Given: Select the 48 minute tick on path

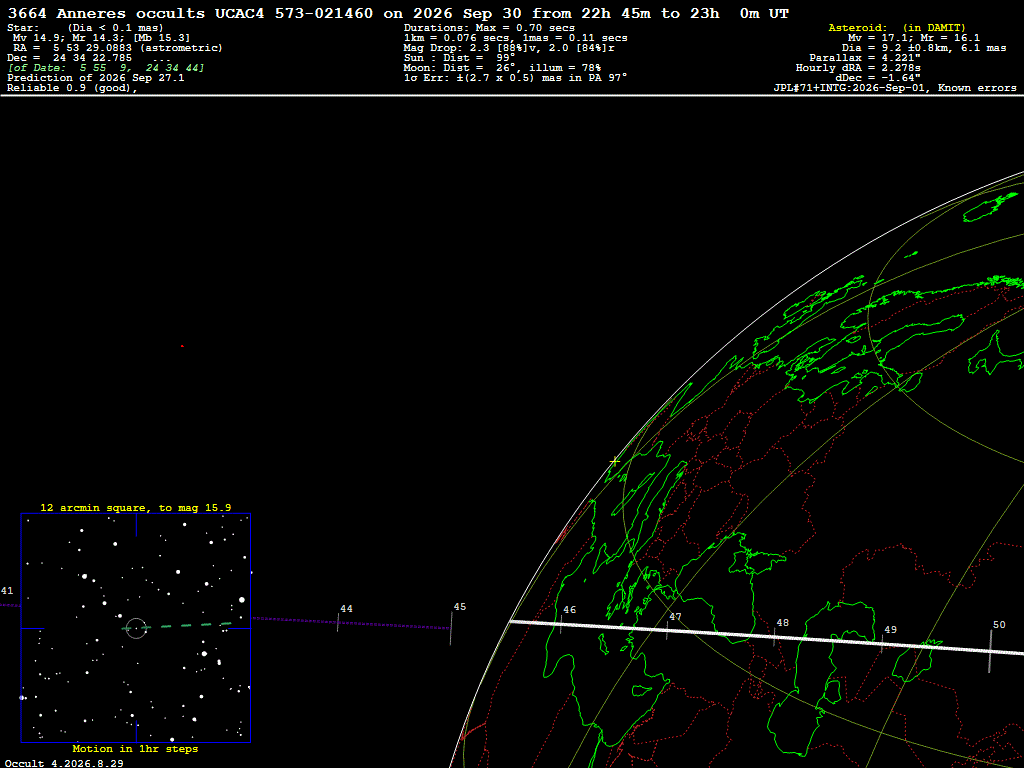Looking at the screenshot, I should coord(774,637).
